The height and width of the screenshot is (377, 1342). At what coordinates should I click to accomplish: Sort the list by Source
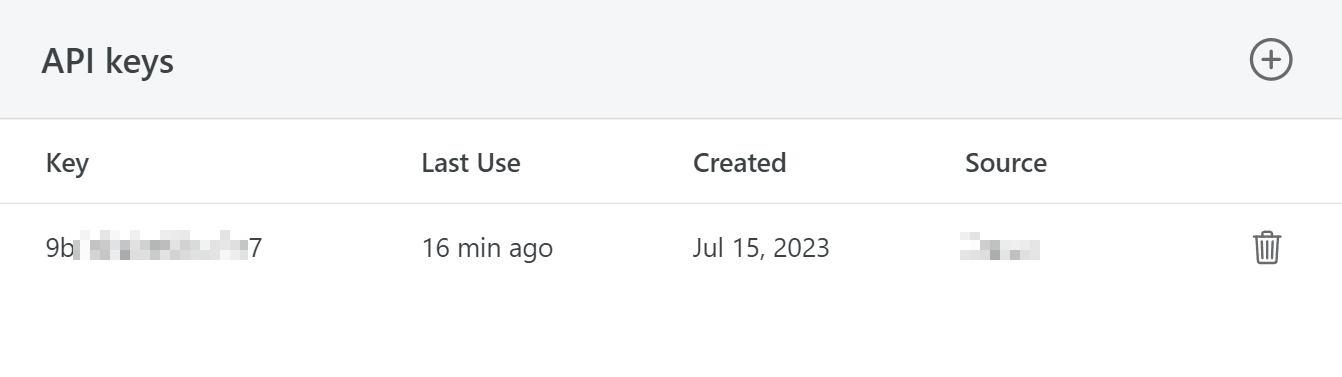(x=1006, y=163)
